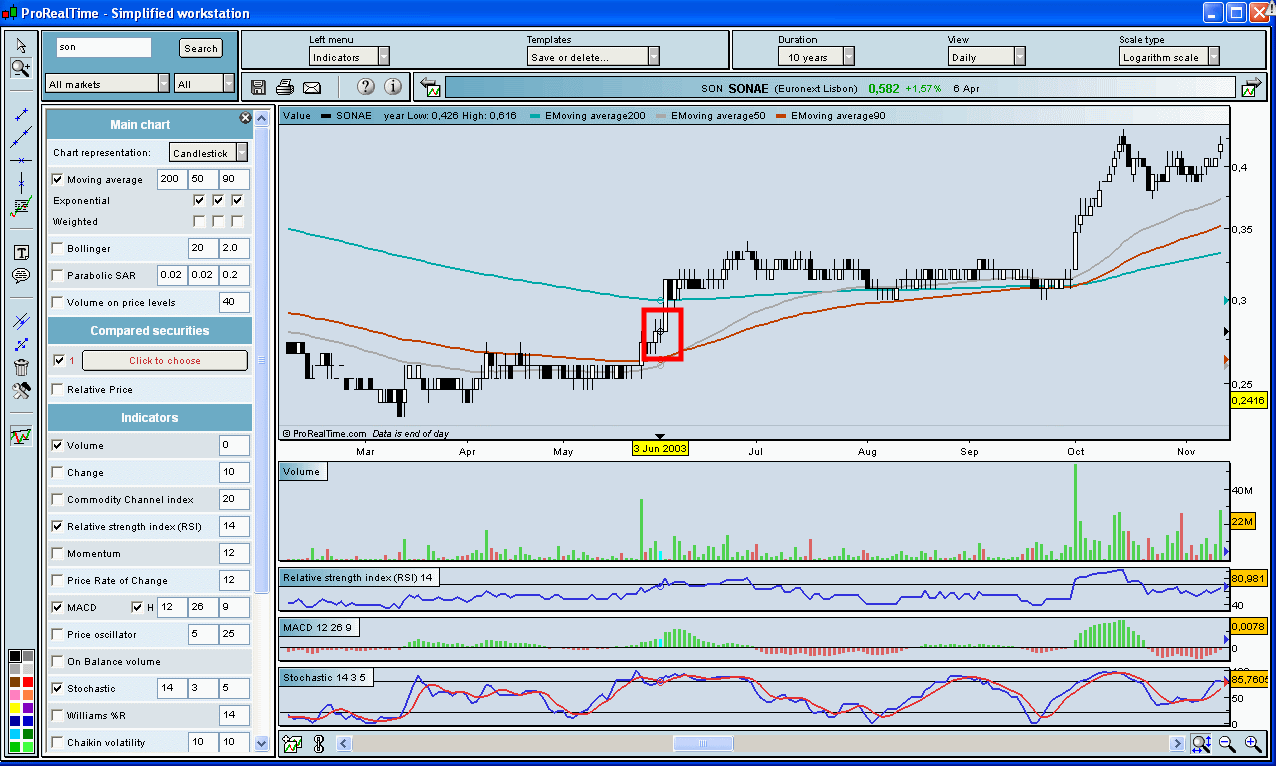Screen dimensions: 1276x766
Task: Click the Volume panel label
Action: [302, 471]
